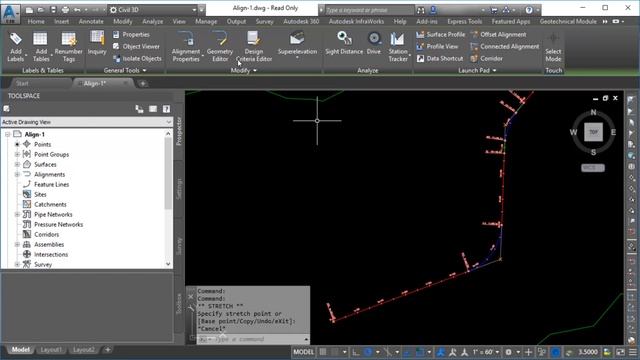The height and width of the screenshot is (360, 640).
Task: Switch to Layout1 tab
Action: point(51,350)
